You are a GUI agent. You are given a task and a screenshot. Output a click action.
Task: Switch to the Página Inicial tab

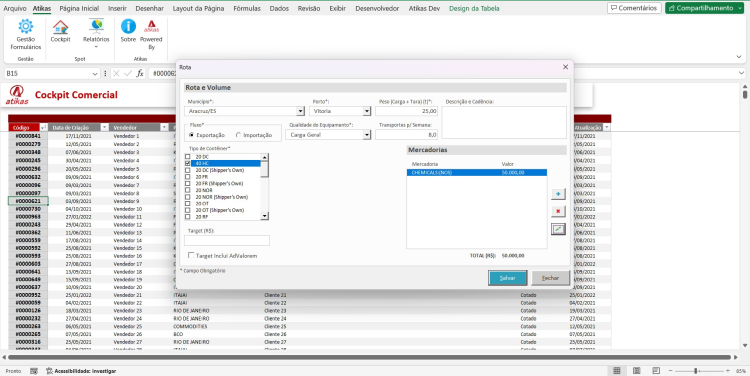[x=79, y=8]
